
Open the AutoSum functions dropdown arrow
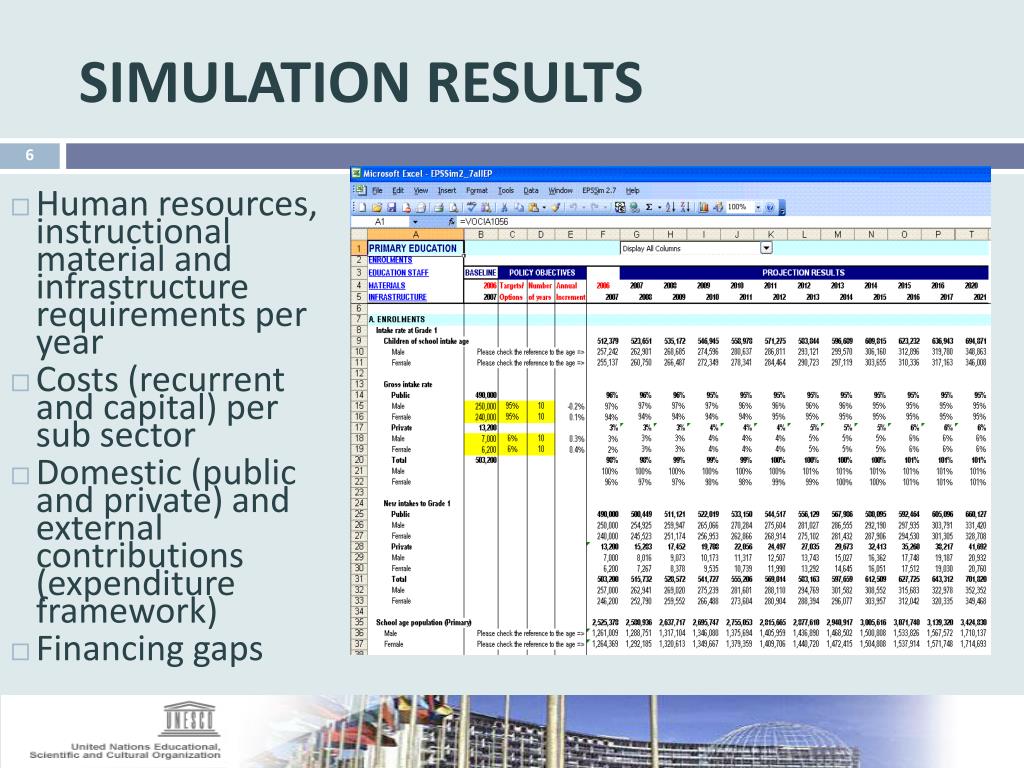coord(659,208)
